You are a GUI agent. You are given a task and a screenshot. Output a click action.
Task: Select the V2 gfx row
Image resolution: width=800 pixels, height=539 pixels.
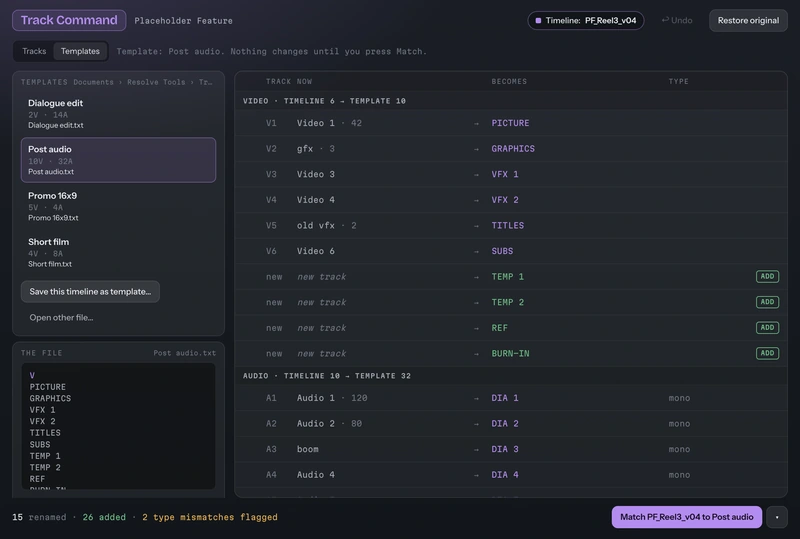point(511,149)
